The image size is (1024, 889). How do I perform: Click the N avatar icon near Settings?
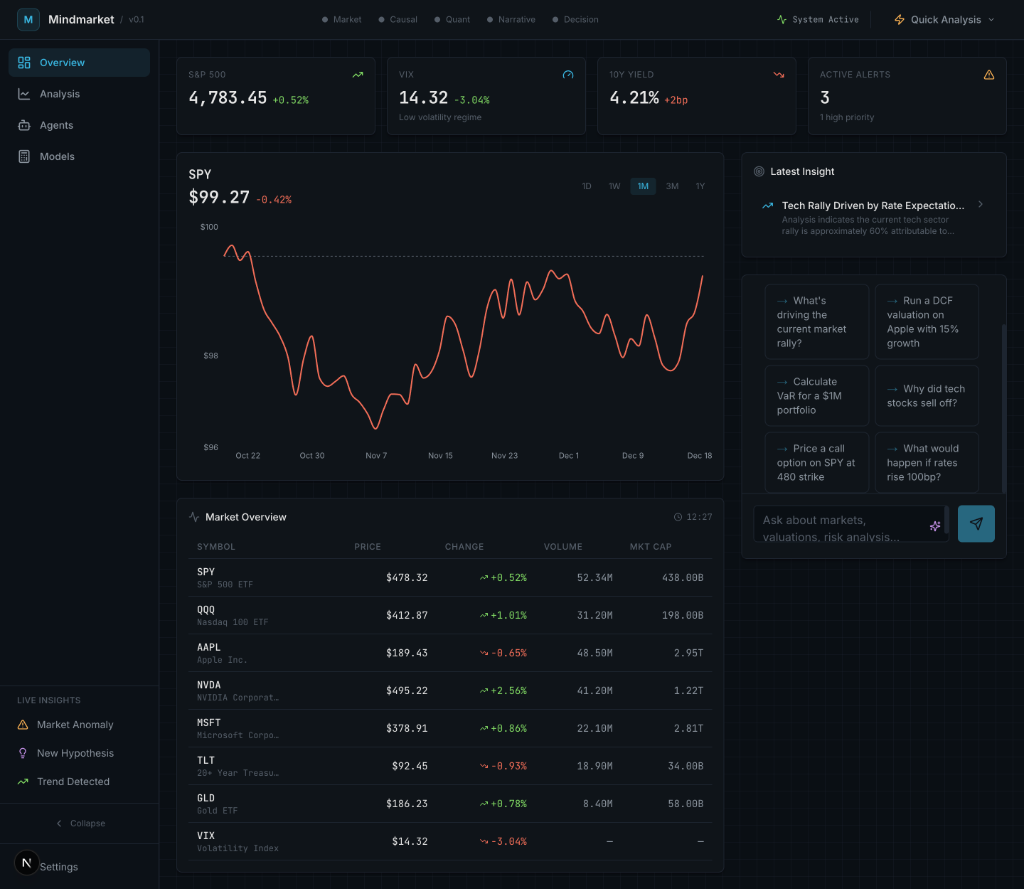click(27, 863)
